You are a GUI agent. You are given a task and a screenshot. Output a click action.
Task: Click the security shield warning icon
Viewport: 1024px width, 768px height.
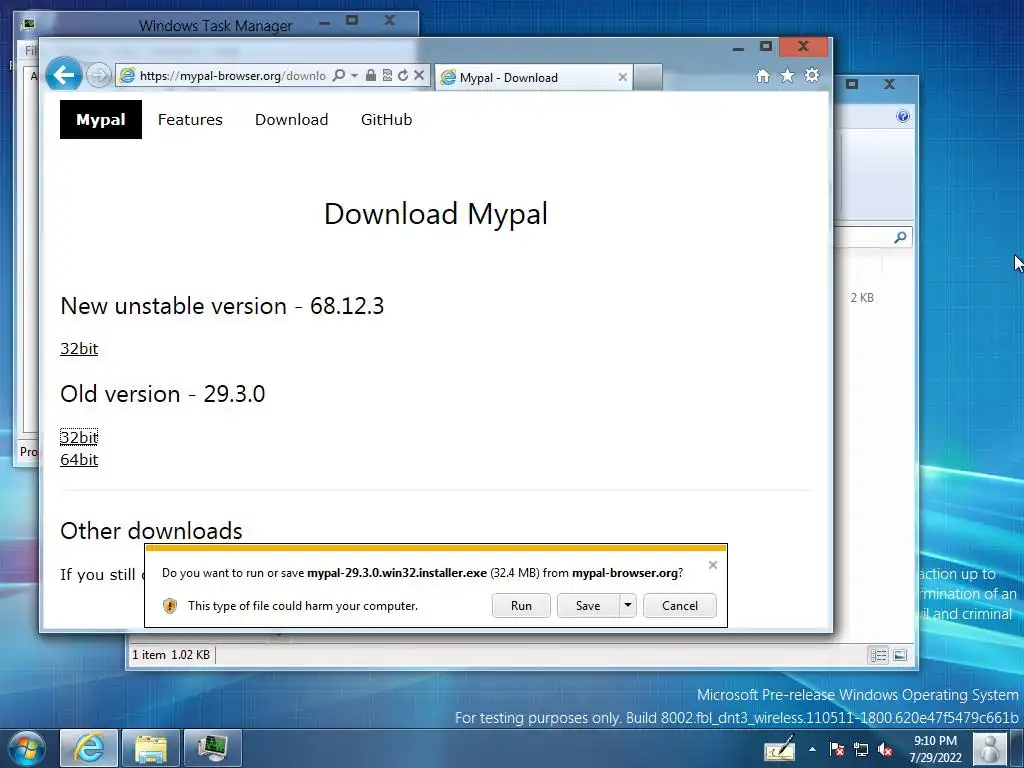(170, 606)
